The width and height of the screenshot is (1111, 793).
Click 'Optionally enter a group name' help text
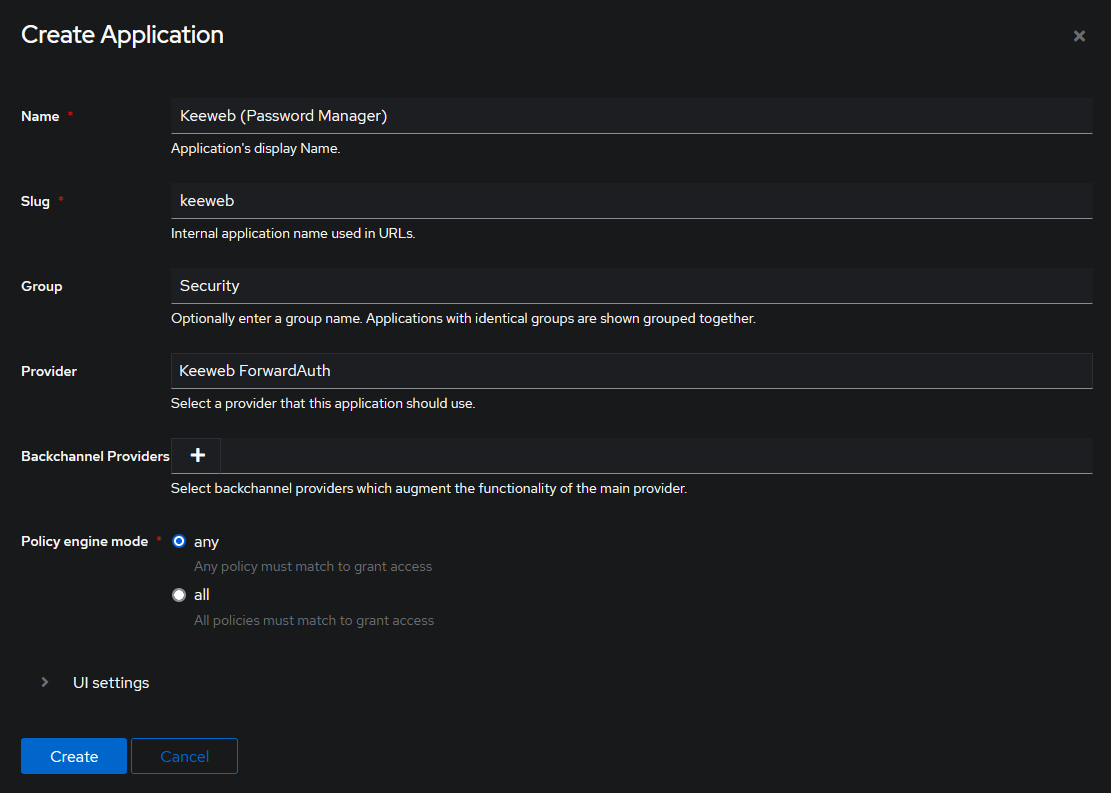click(x=463, y=318)
